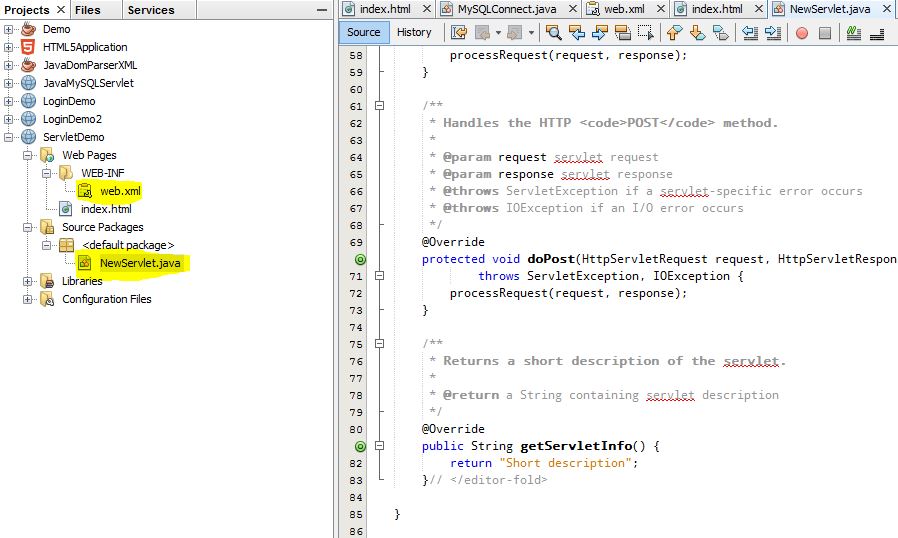The image size is (898, 538).
Task: Collapse the doPost Javadoc comment fold
Action: pos(379,106)
